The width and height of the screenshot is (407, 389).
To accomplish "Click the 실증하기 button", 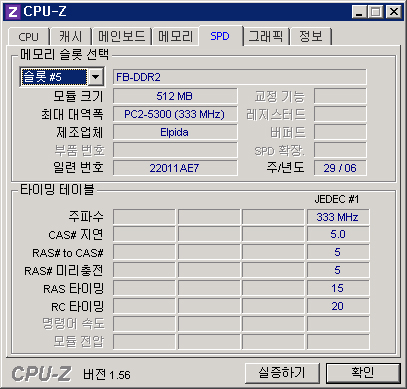I will click(x=282, y=373).
